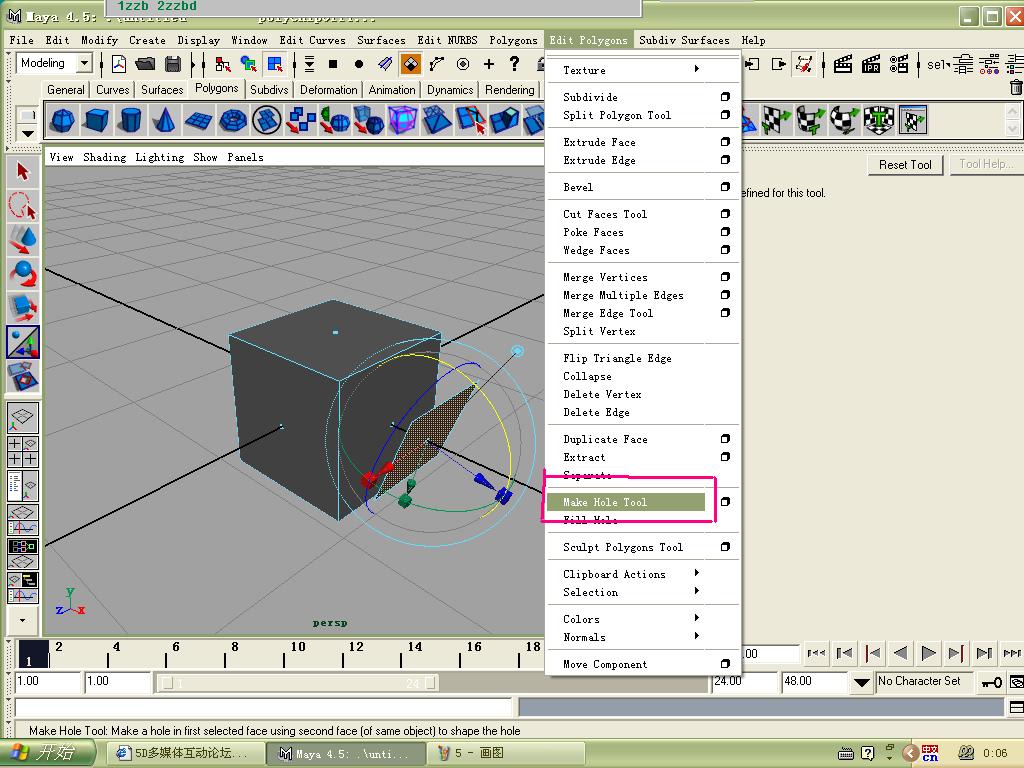The image size is (1024, 768).
Task: Click the open scene folder icon
Action: click(146, 64)
